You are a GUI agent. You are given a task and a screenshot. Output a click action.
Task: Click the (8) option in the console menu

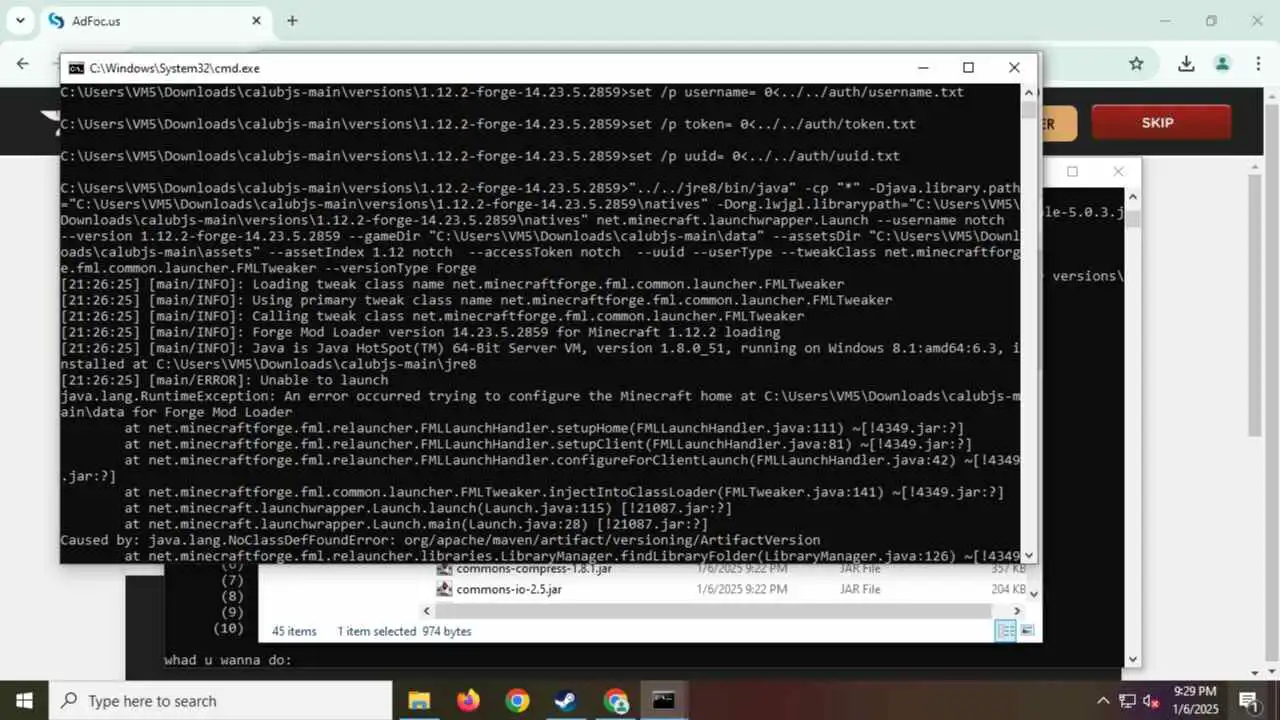click(232, 596)
